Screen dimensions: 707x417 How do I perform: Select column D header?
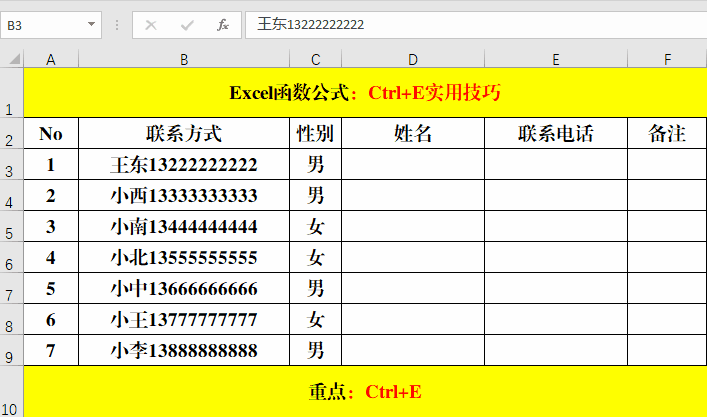(x=413, y=59)
